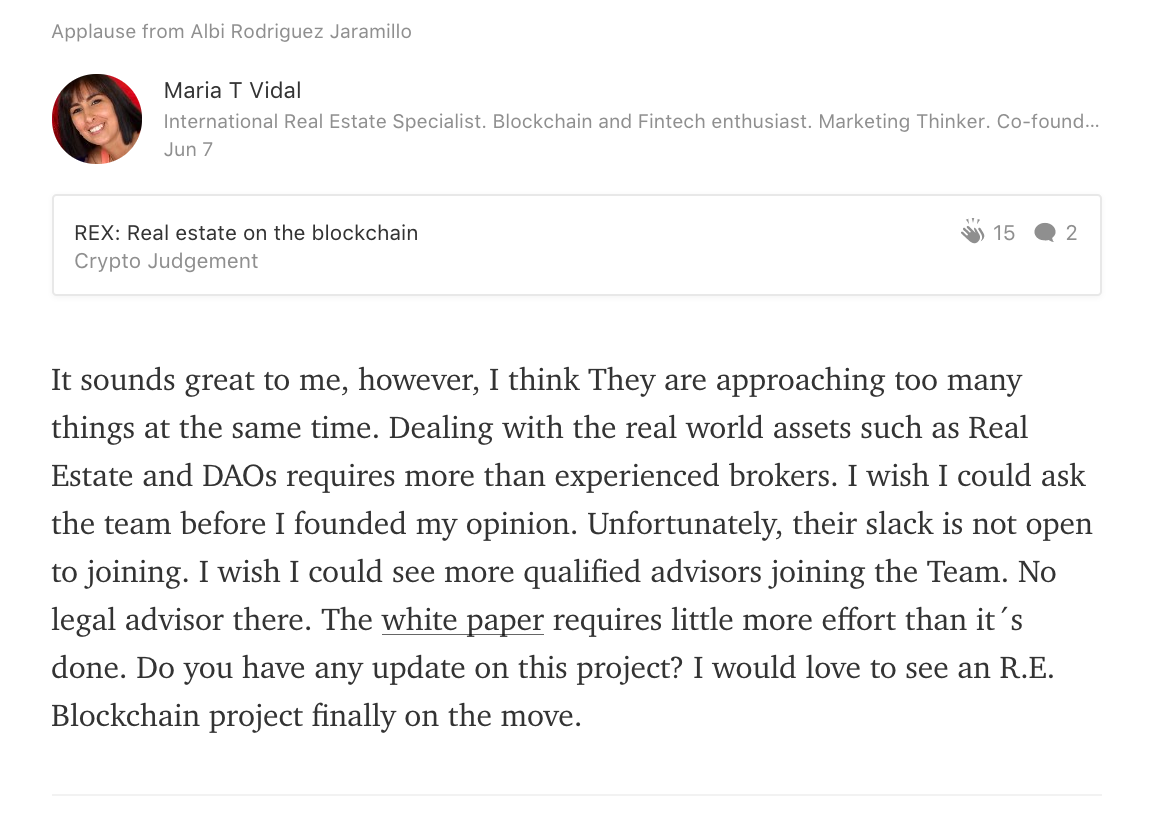Follow the underlined 'white paper' link
The width and height of the screenshot is (1154, 814).
[x=462, y=620]
